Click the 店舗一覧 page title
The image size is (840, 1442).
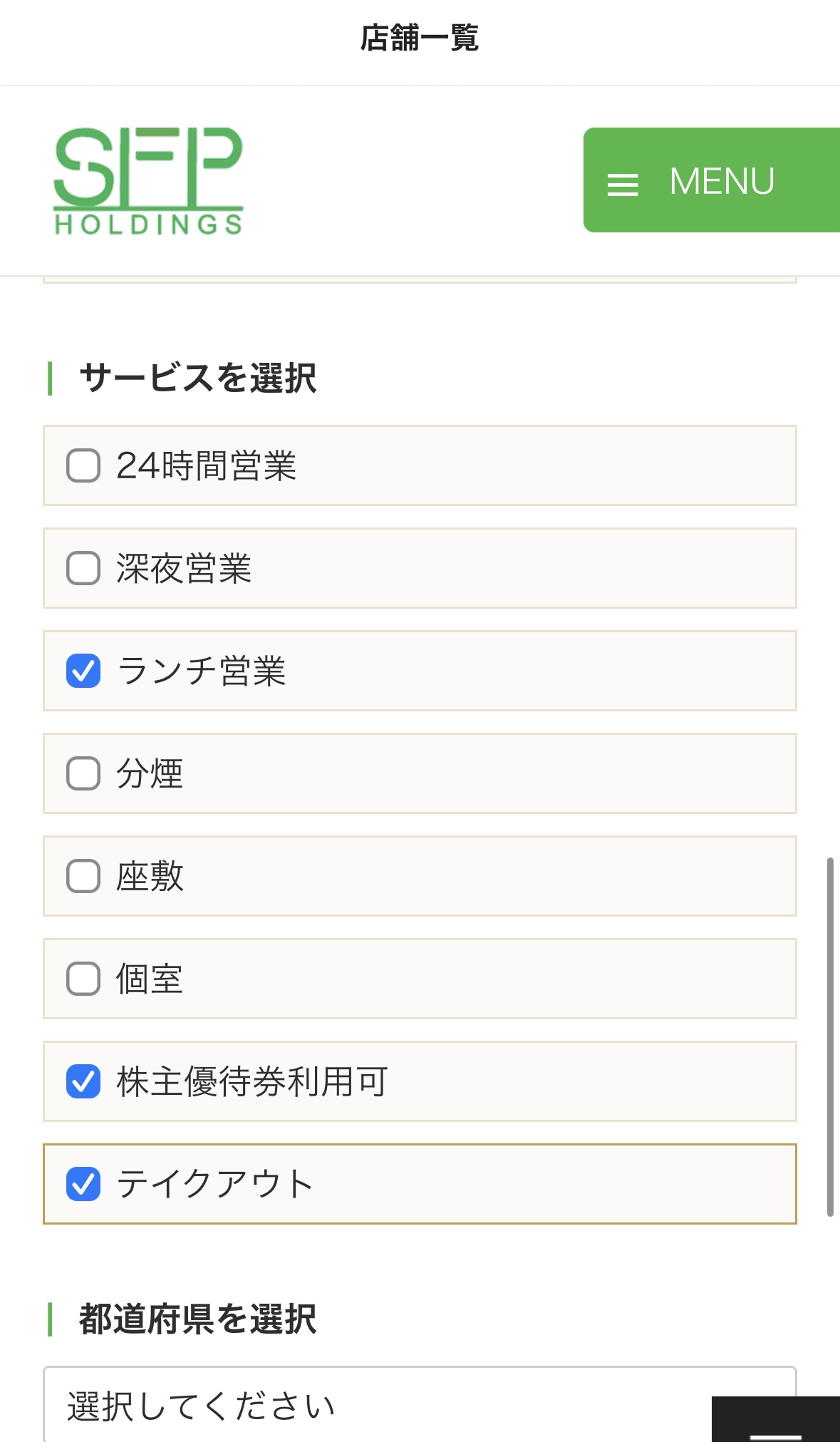click(420, 38)
